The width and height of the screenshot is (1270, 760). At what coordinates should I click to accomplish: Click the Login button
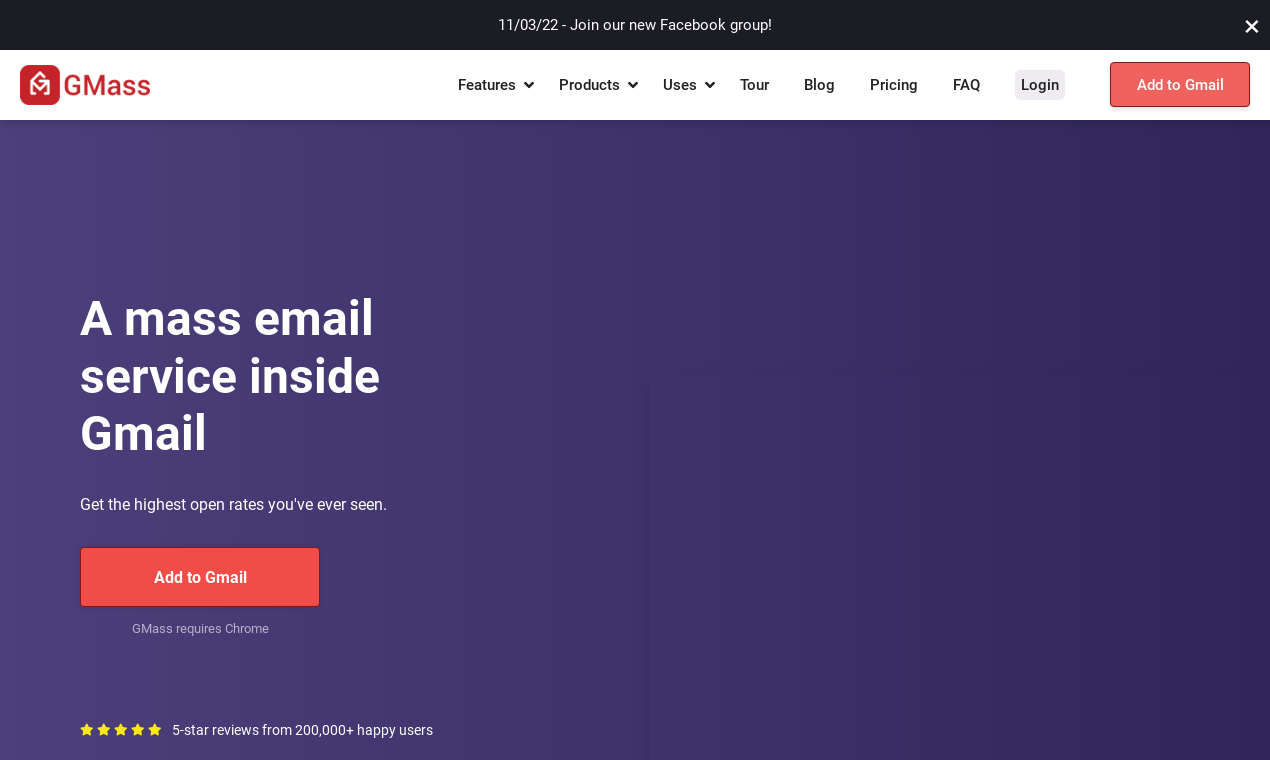coord(1039,85)
